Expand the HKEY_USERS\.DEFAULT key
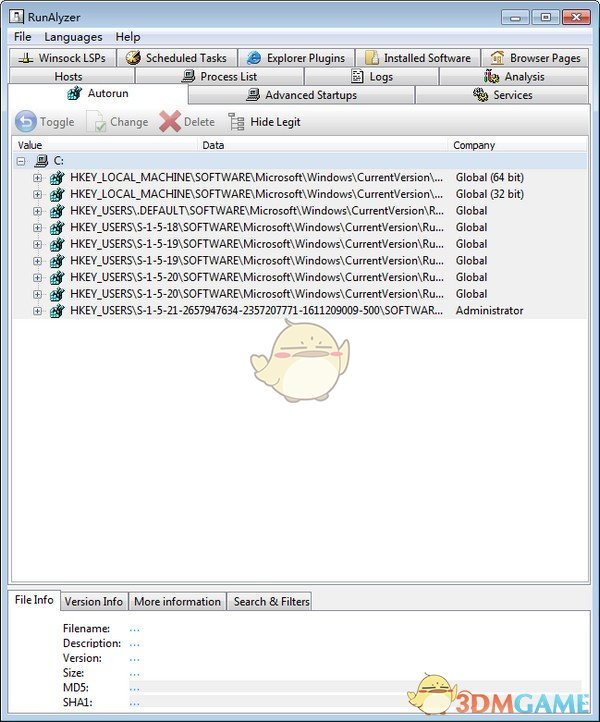Viewport: 600px width, 722px height. tap(37, 211)
